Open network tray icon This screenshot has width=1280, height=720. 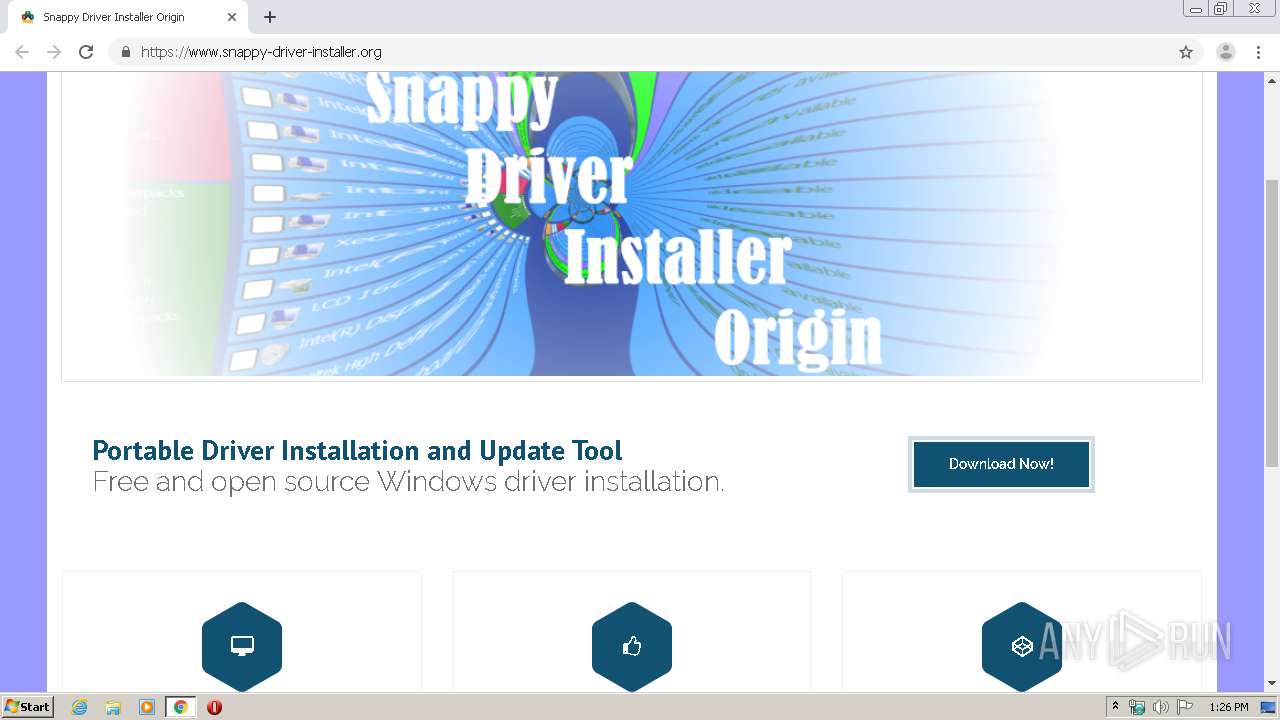point(1137,707)
